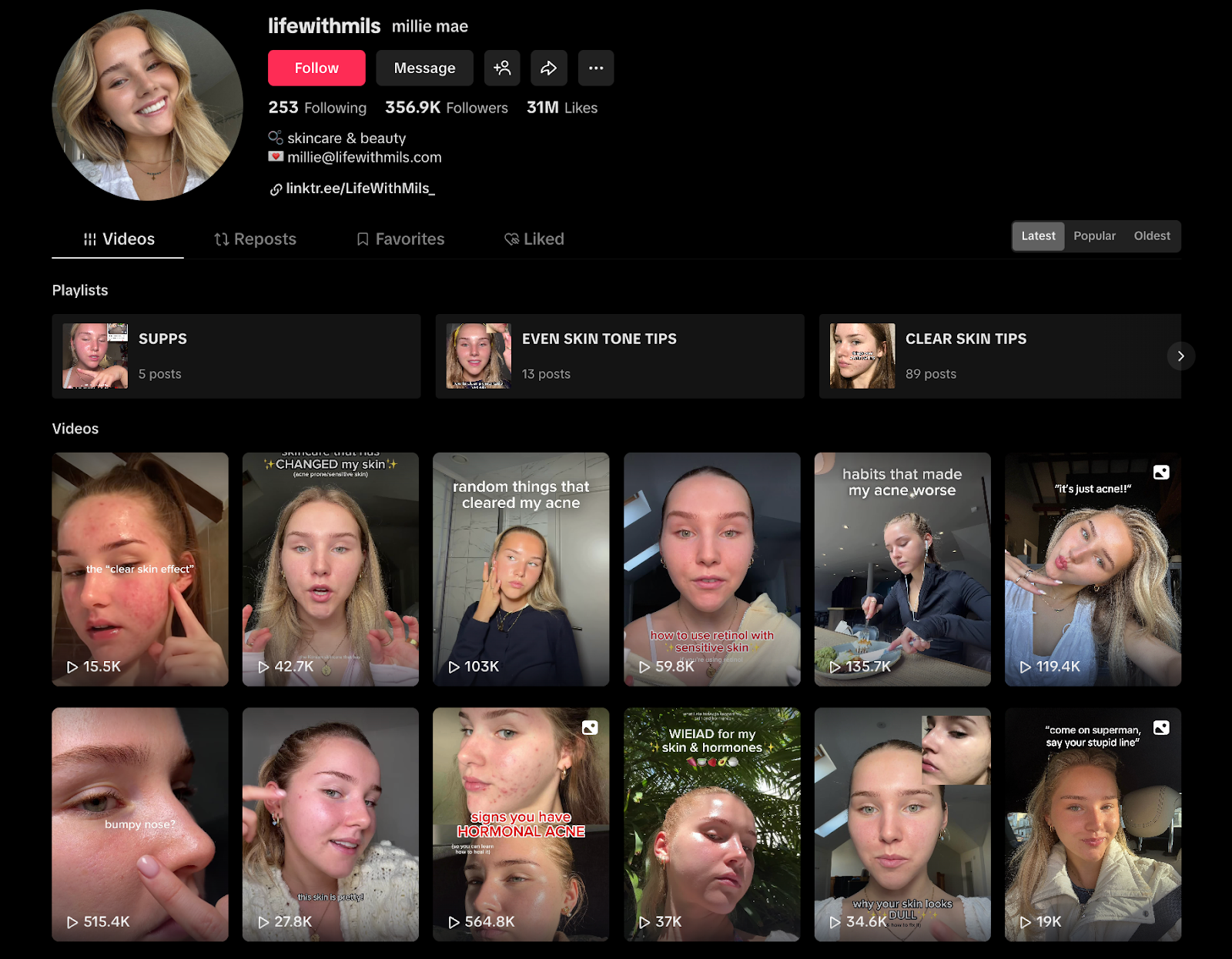Viewport: 1232px width, 959px height.
Task: Play "random things that cleared my acne"
Action: [x=521, y=569]
